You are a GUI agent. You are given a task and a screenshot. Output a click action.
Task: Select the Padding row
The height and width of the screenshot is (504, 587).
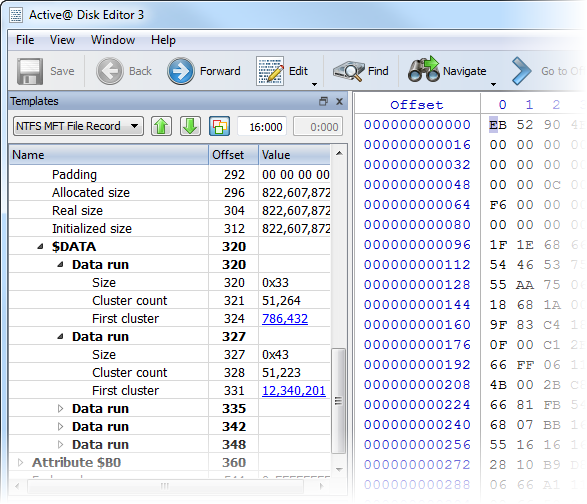pos(170,174)
